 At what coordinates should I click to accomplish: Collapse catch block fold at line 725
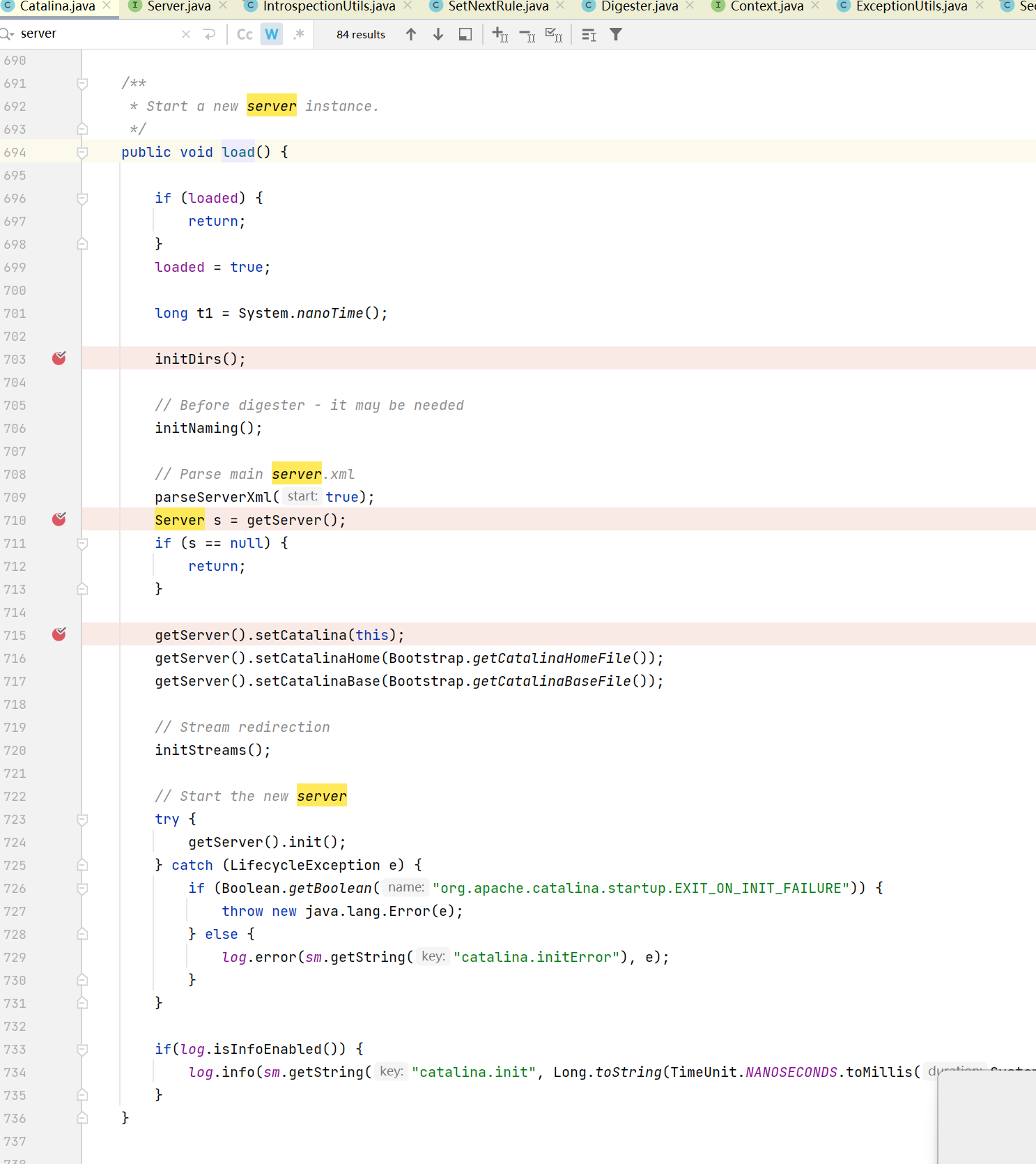point(82,866)
